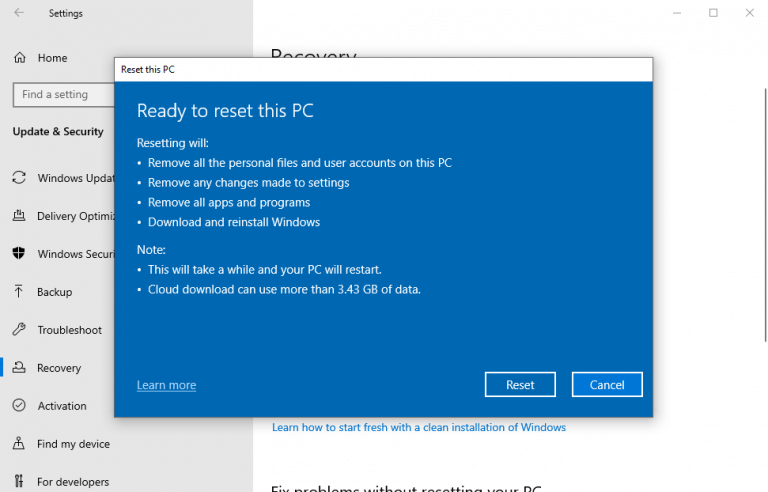
Task: Click the 'Update & Security' sidebar heading
Action: coord(58,132)
